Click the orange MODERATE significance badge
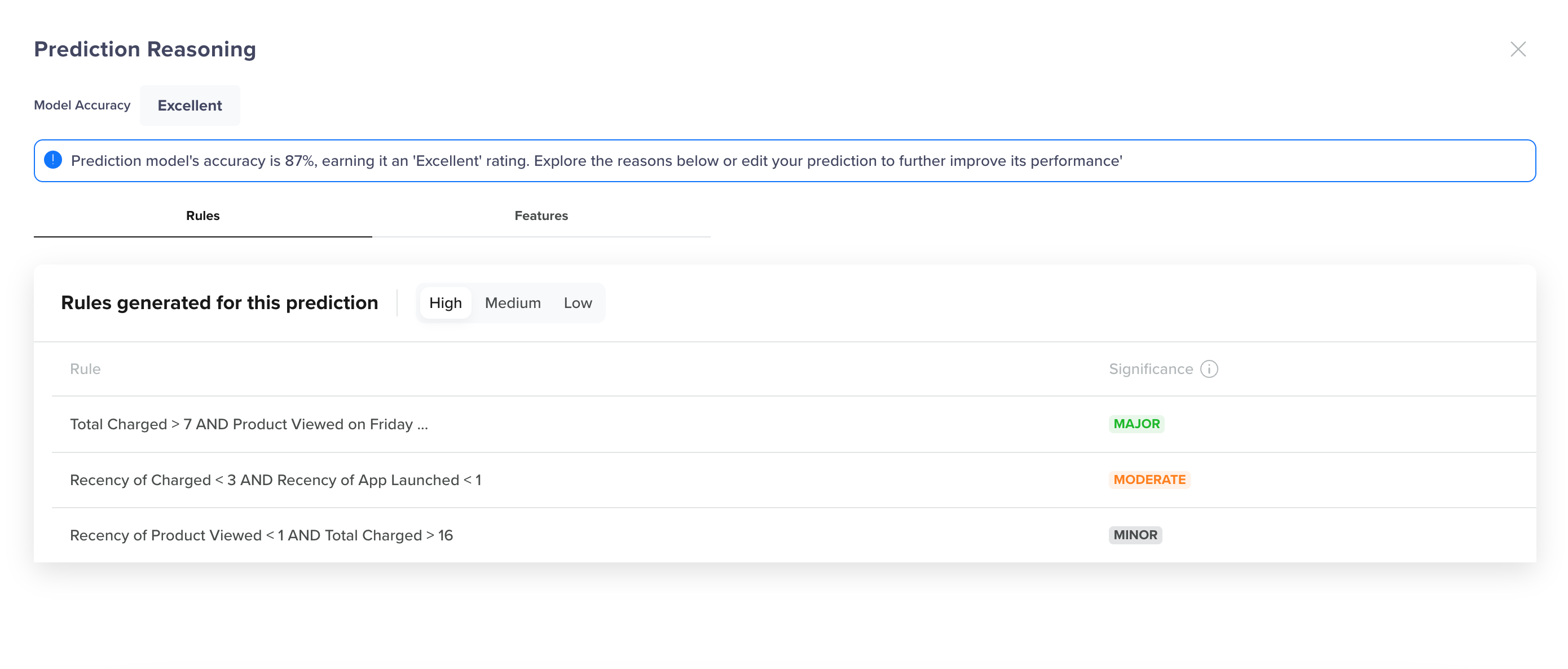Viewport: 1568px width, 669px height. coord(1148,479)
